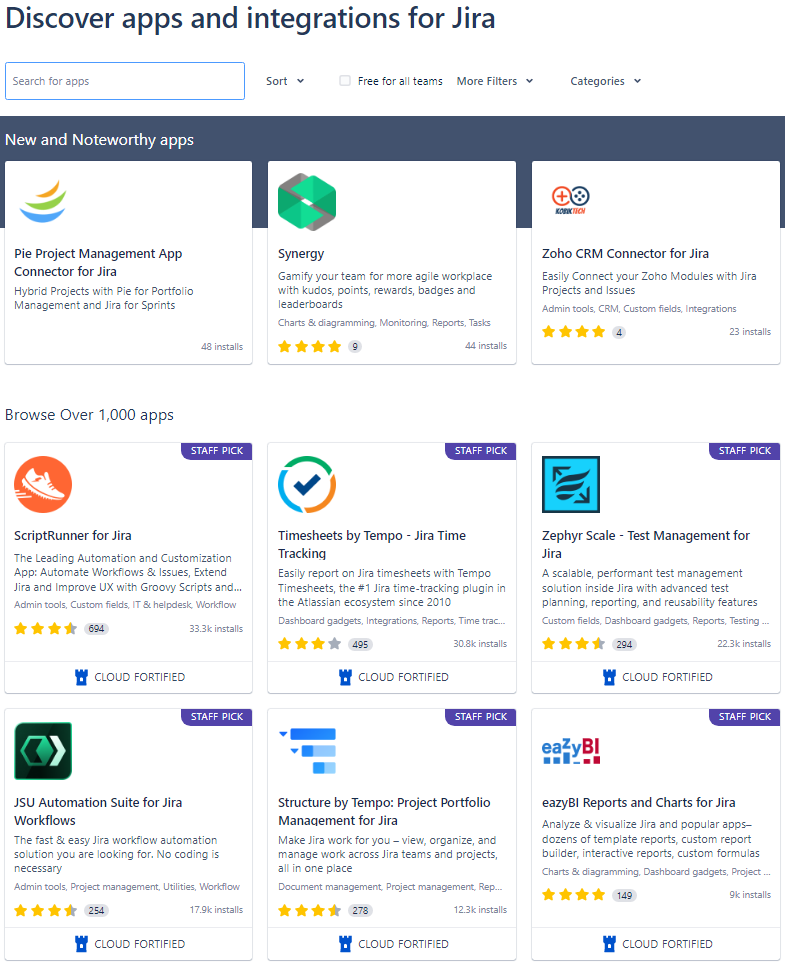
Task: Click the New and Noteworthy apps heading
Action: pos(99,140)
